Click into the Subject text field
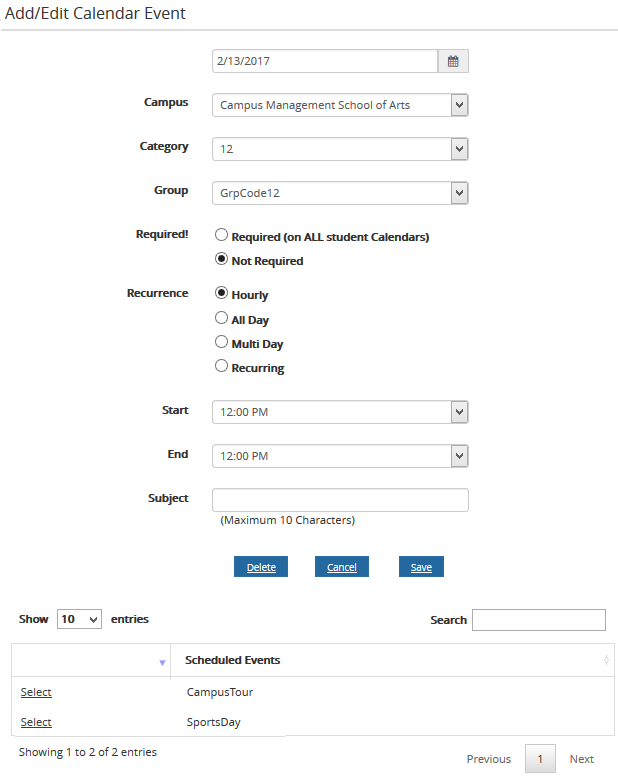The height and width of the screenshot is (781, 618). [x=340, y=499]
